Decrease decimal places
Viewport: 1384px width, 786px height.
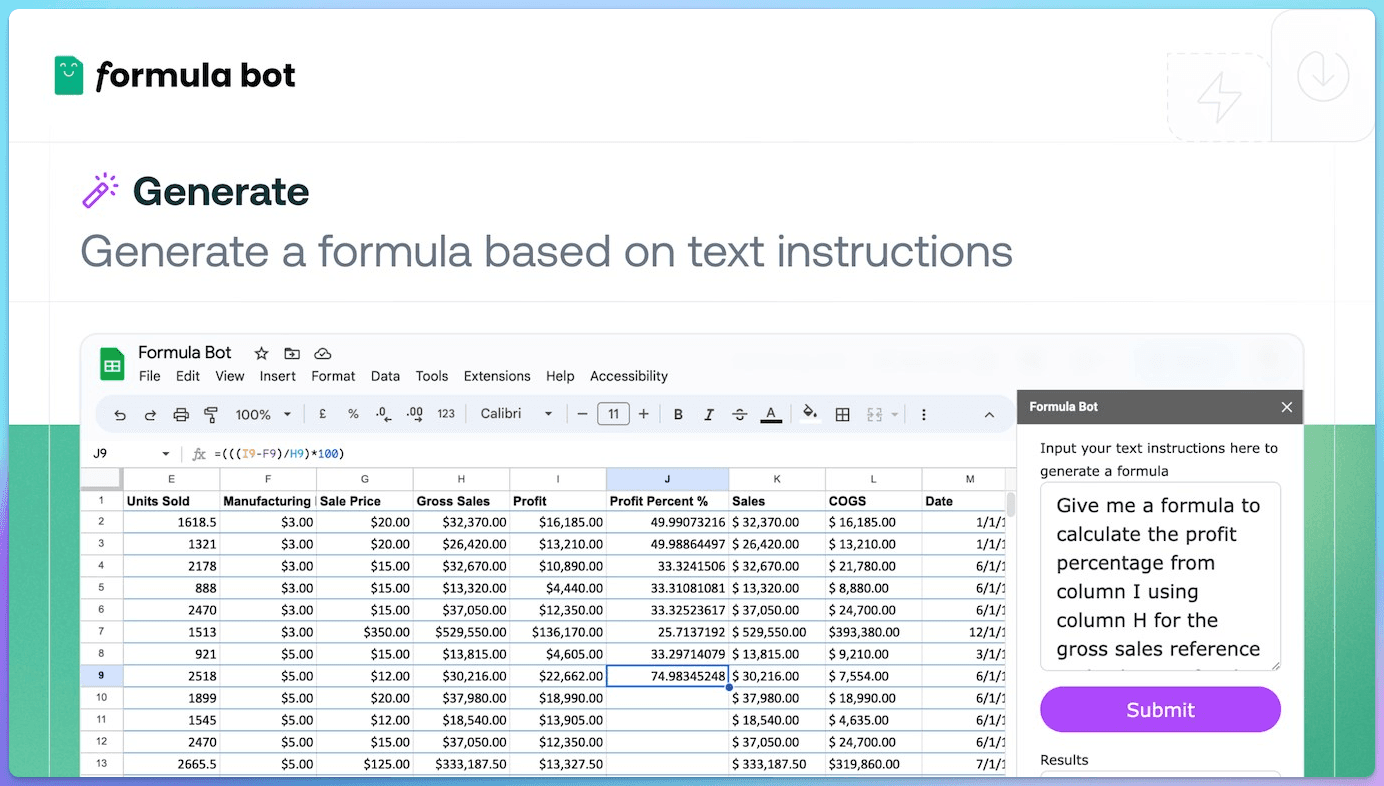pyautogui.click(x=383, y=413)
